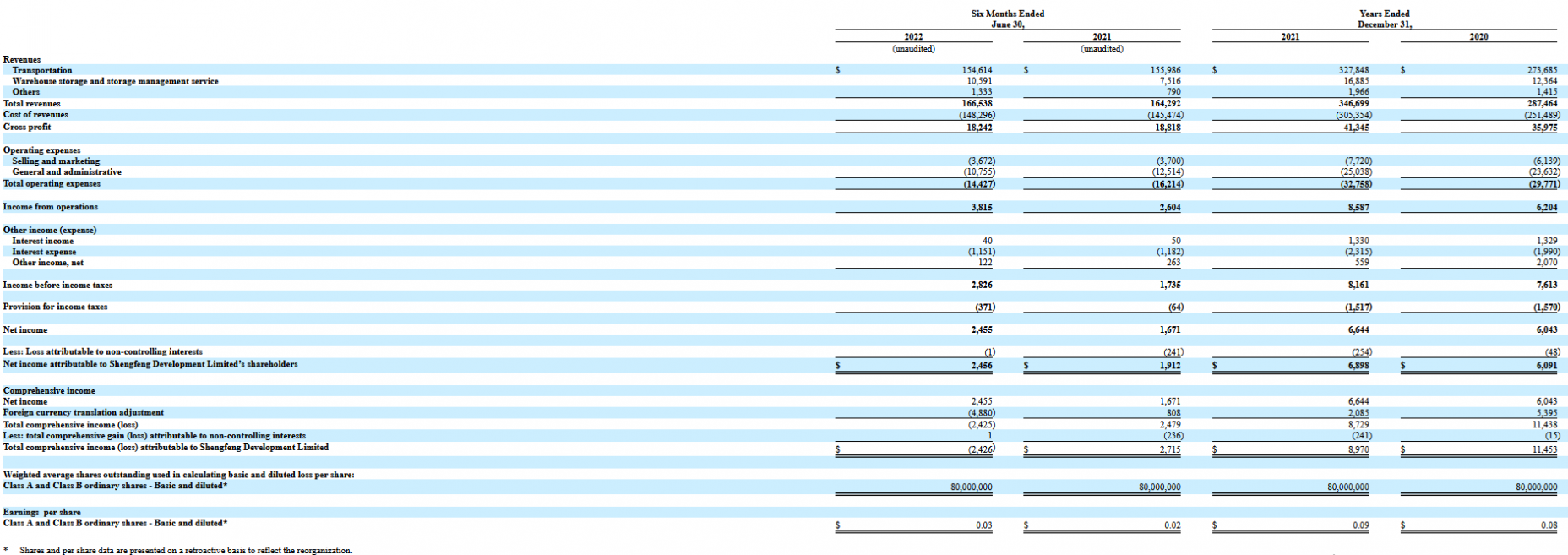Select the 'General and administrative' row label

pyautogui.click(x=67, y=171)
